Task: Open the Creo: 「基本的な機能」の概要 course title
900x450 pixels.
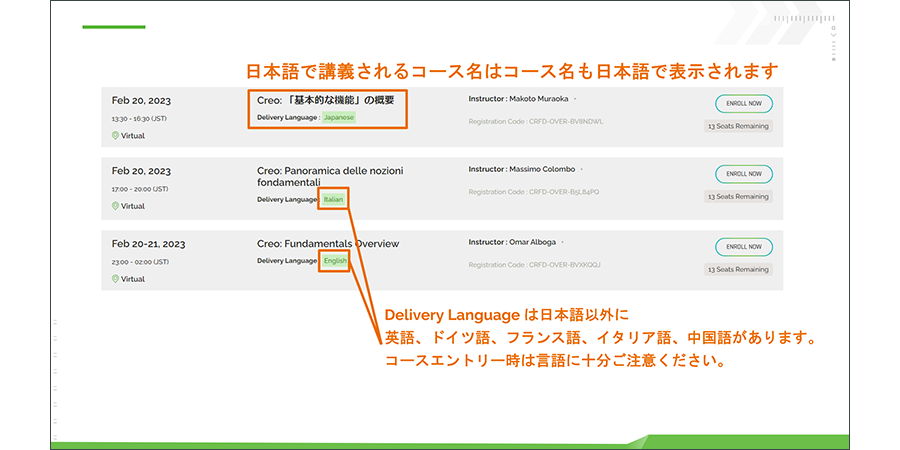Action: point(326,100)
